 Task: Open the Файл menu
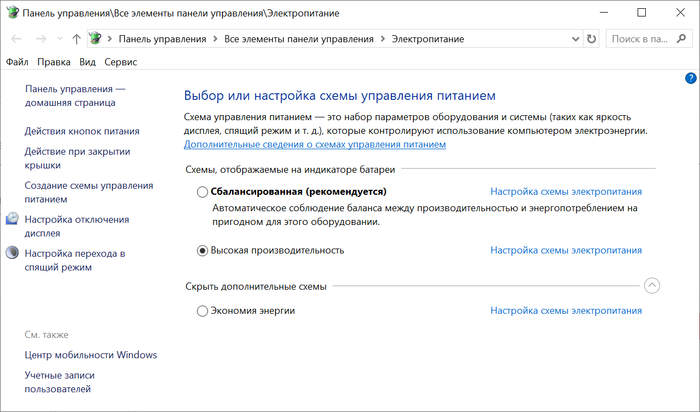(16, 62)
